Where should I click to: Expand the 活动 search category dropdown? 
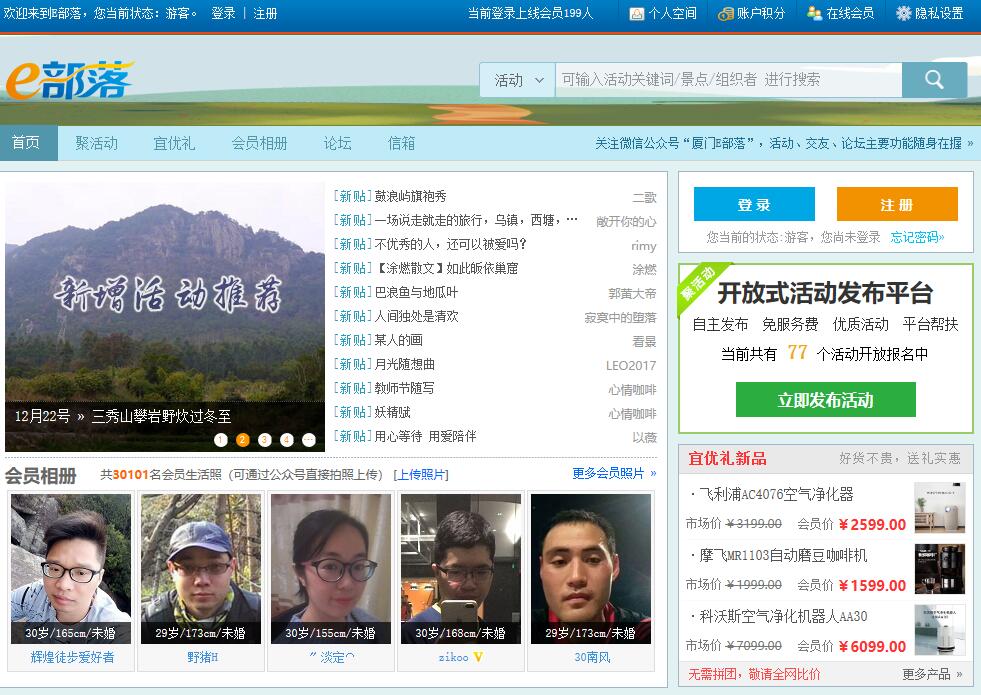[518, 80]
